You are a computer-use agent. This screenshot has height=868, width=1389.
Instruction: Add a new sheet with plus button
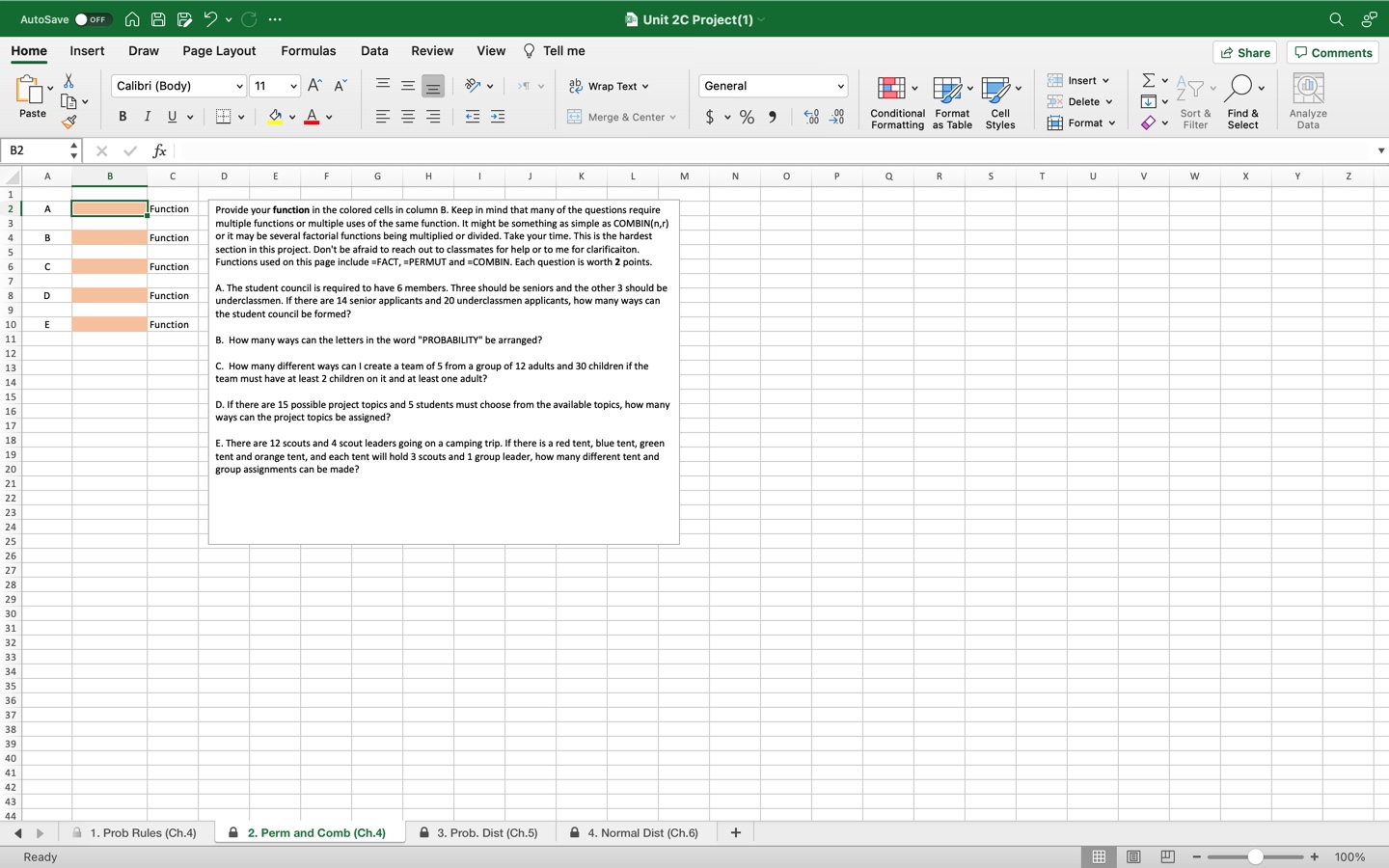pos(735,832)
